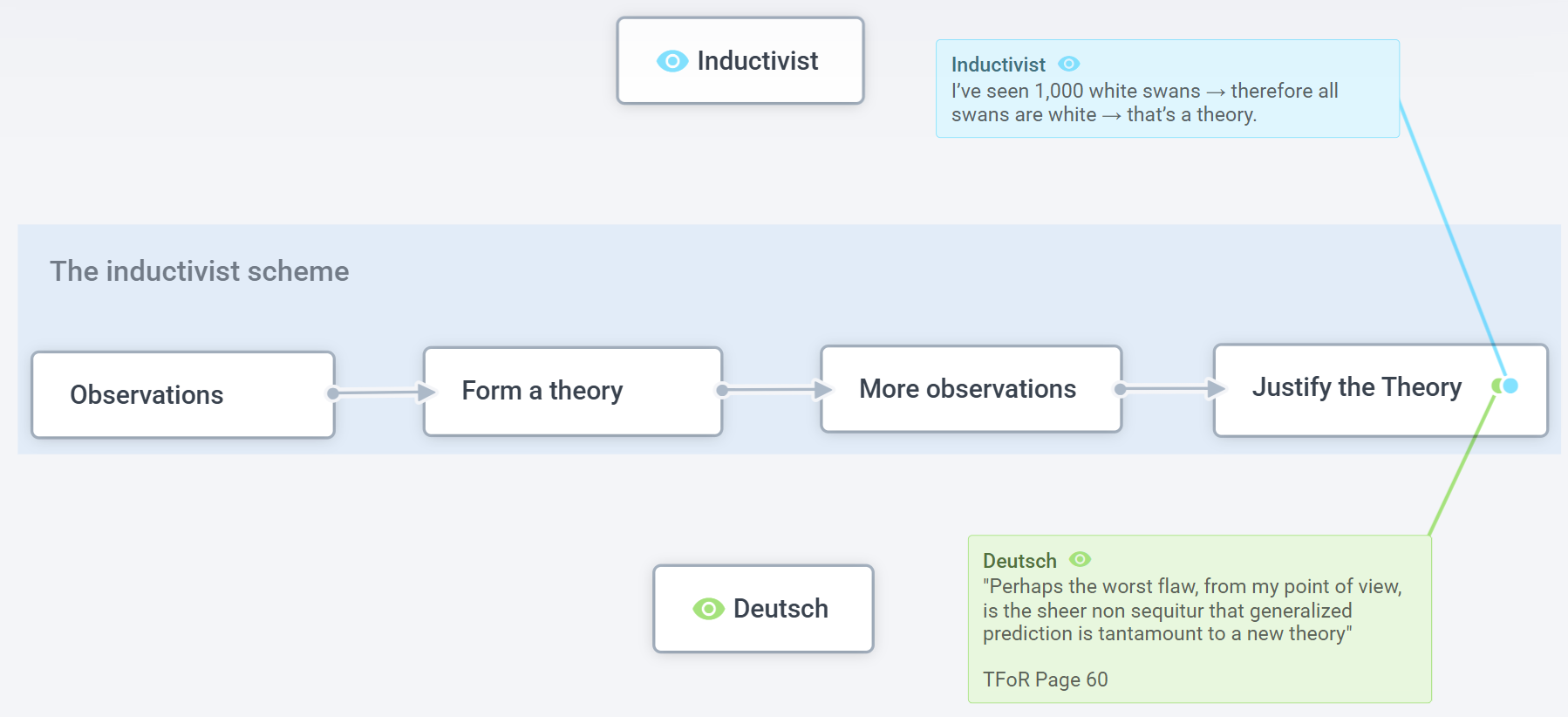
Task: Click the blue Inductivist note title text
Action: pyautogui.click(x=998, y=65)
